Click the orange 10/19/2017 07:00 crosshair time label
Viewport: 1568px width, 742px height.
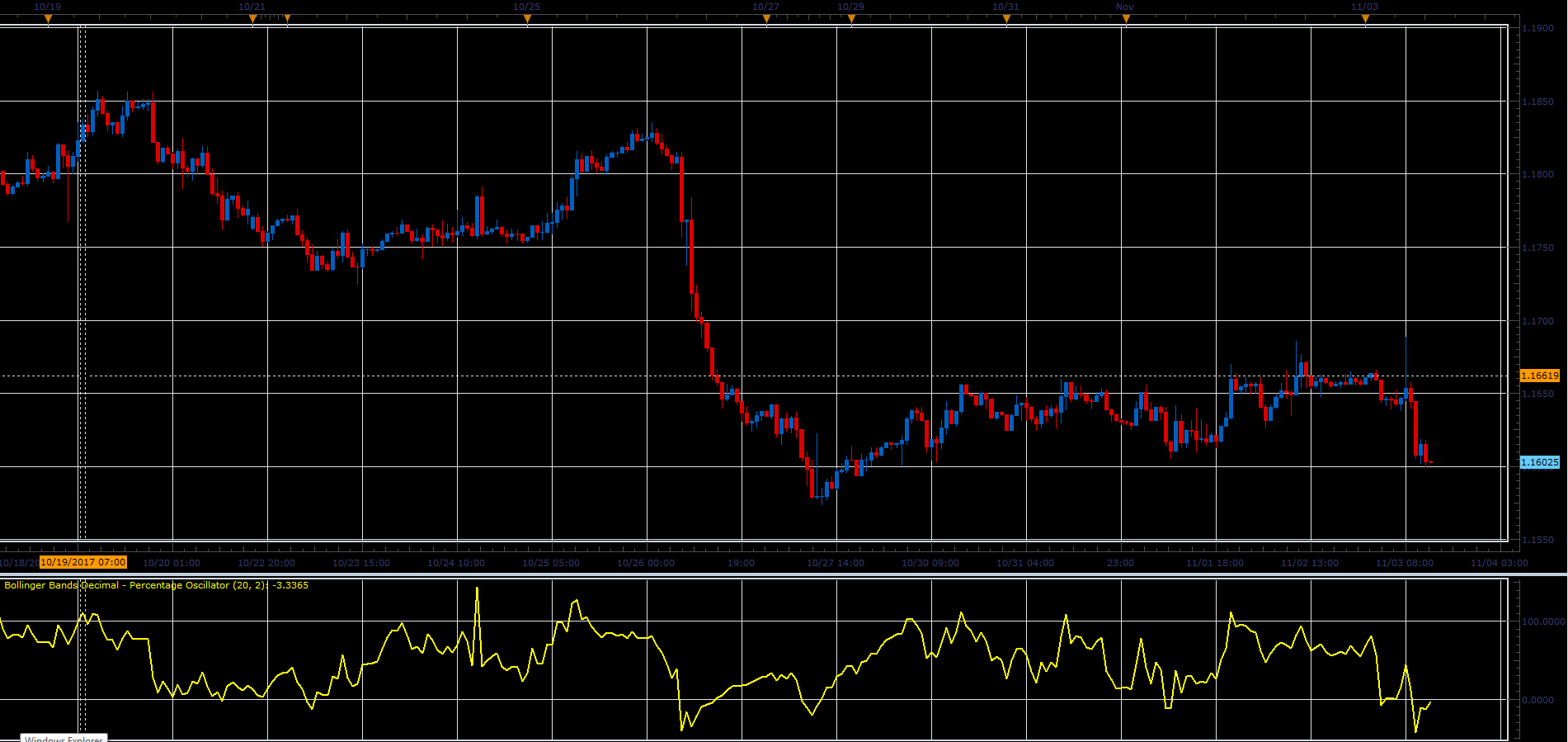[83, 562]
